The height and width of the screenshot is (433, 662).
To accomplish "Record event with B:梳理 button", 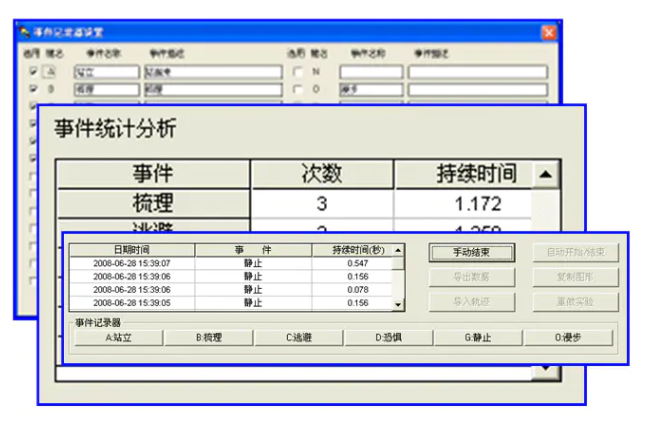I will click(209, 338).
